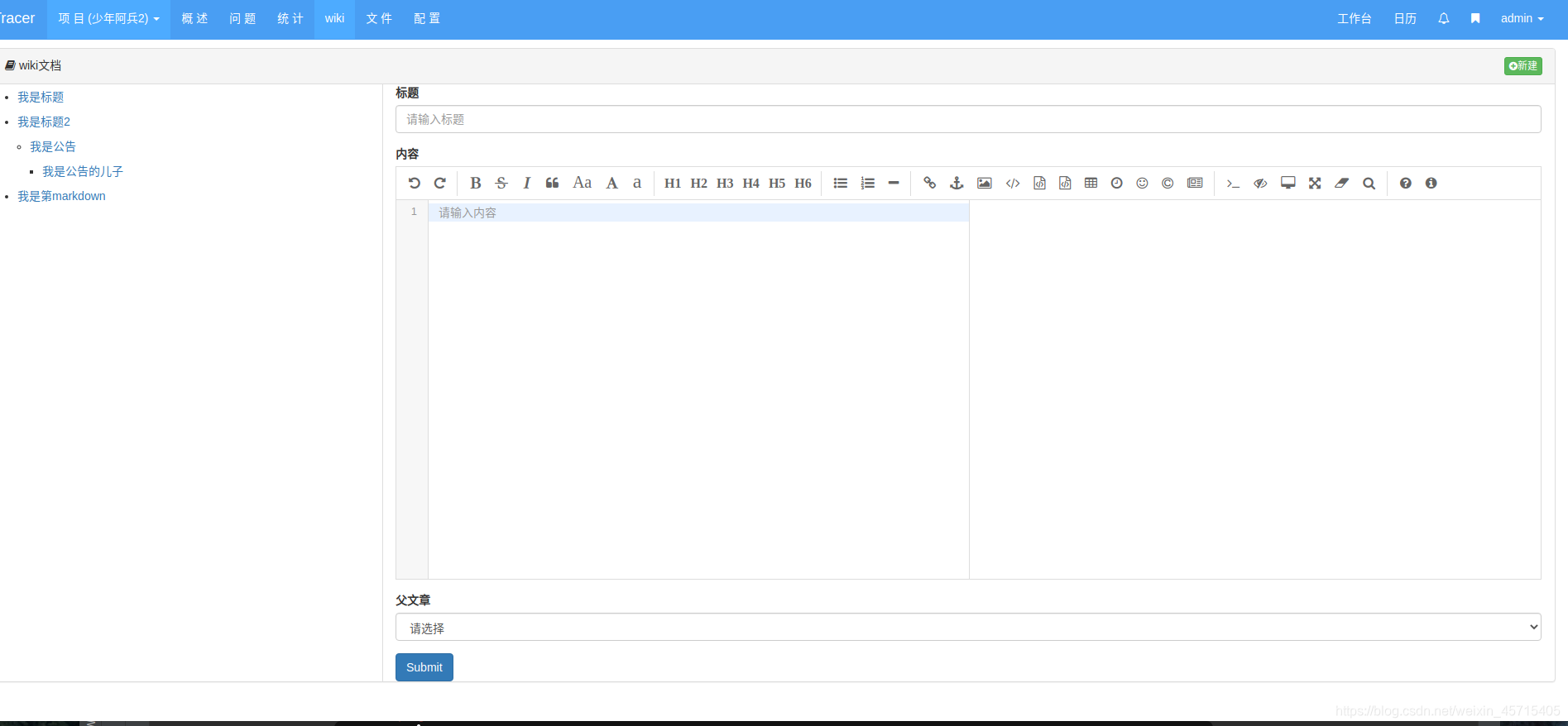Toggle the live preview eye-slash icon
This screenshot has width=1568, height=726.
pos(1261,184)
